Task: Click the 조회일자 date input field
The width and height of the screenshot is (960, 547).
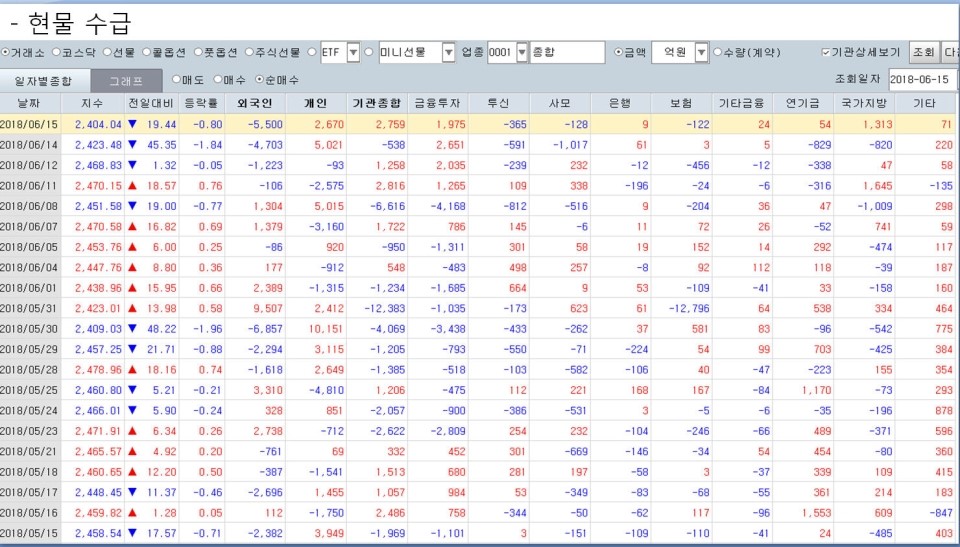Action: click(920, 79)
